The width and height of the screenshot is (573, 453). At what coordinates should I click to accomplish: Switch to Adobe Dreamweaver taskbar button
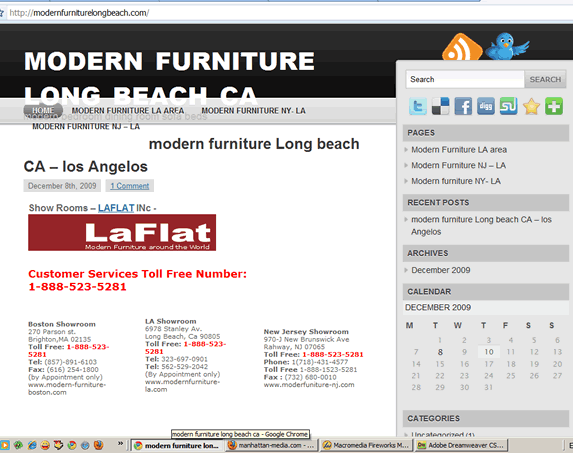point(462,445)
